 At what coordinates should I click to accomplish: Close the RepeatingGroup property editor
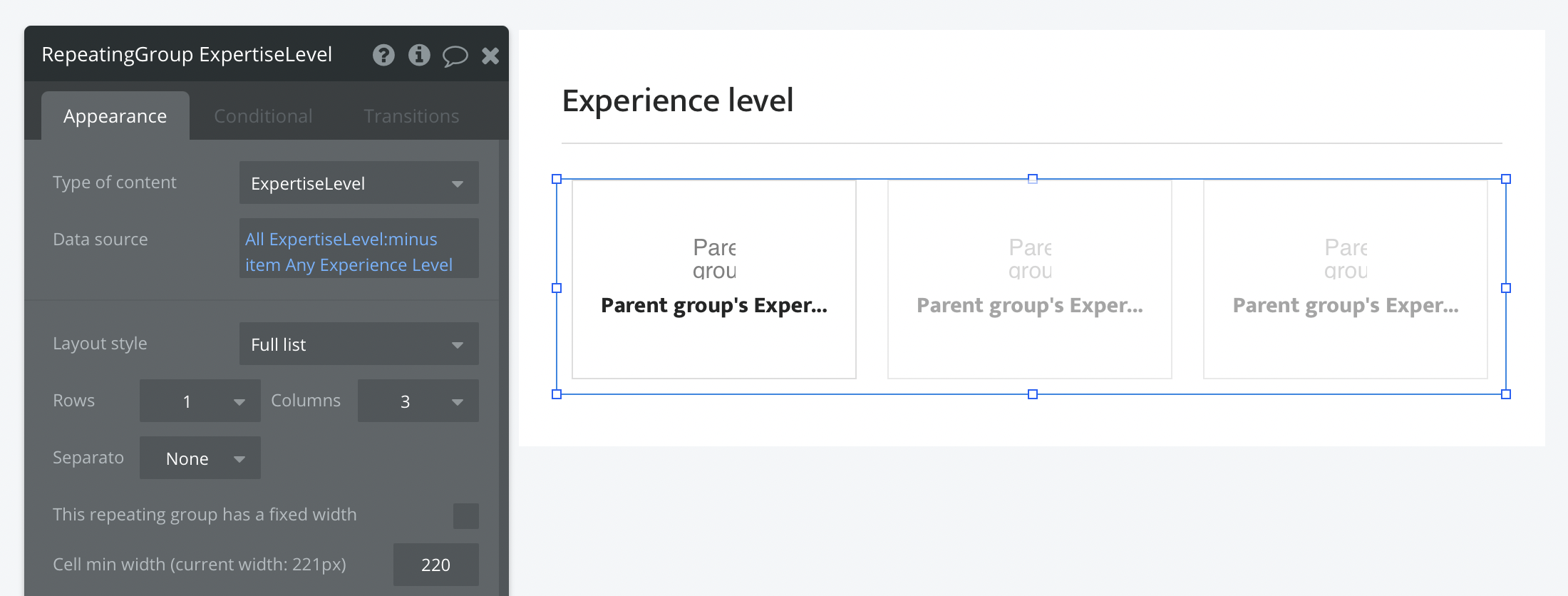pyautogui.click(x=490, y=56)
